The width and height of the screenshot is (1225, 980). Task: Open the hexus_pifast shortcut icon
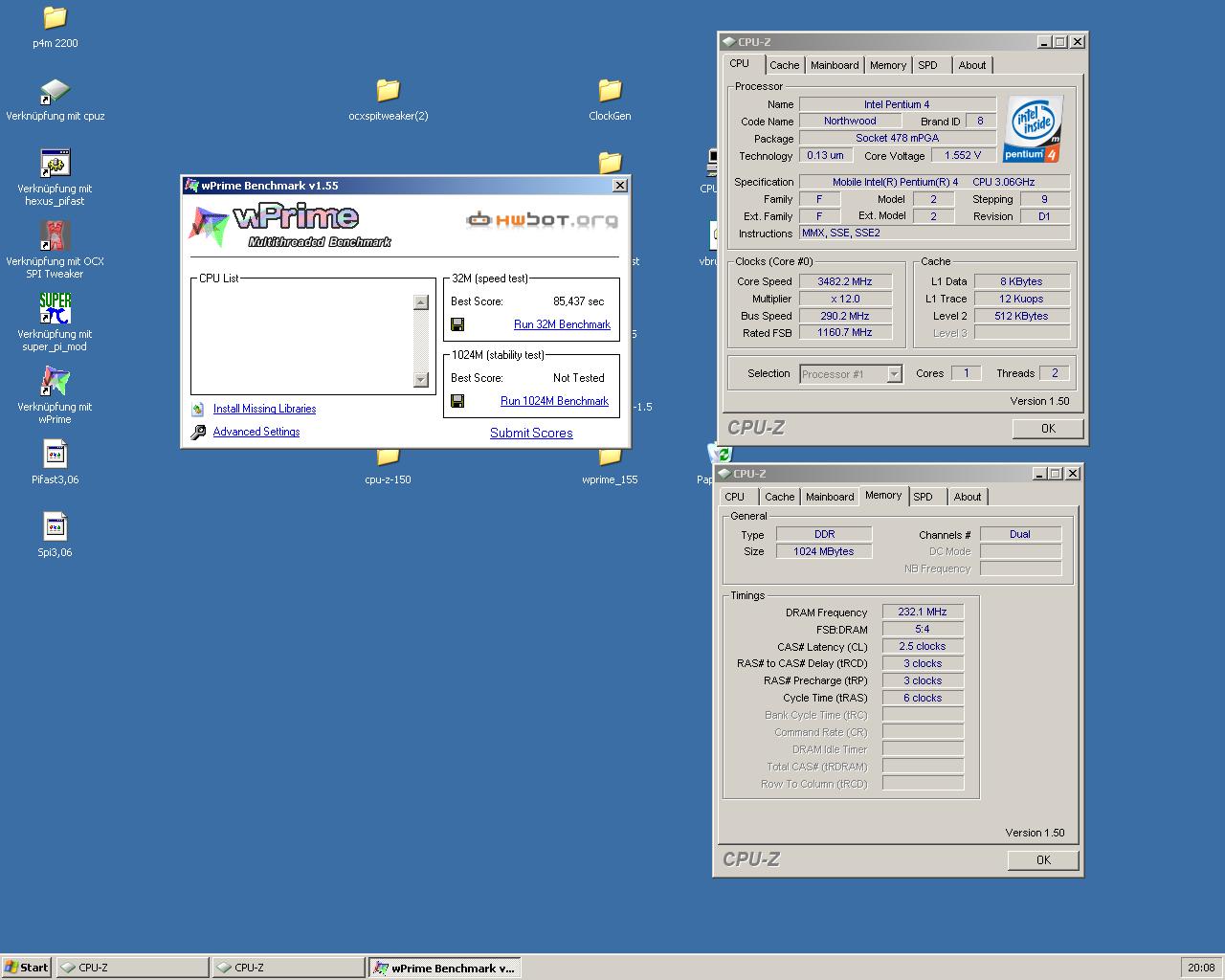55,164
